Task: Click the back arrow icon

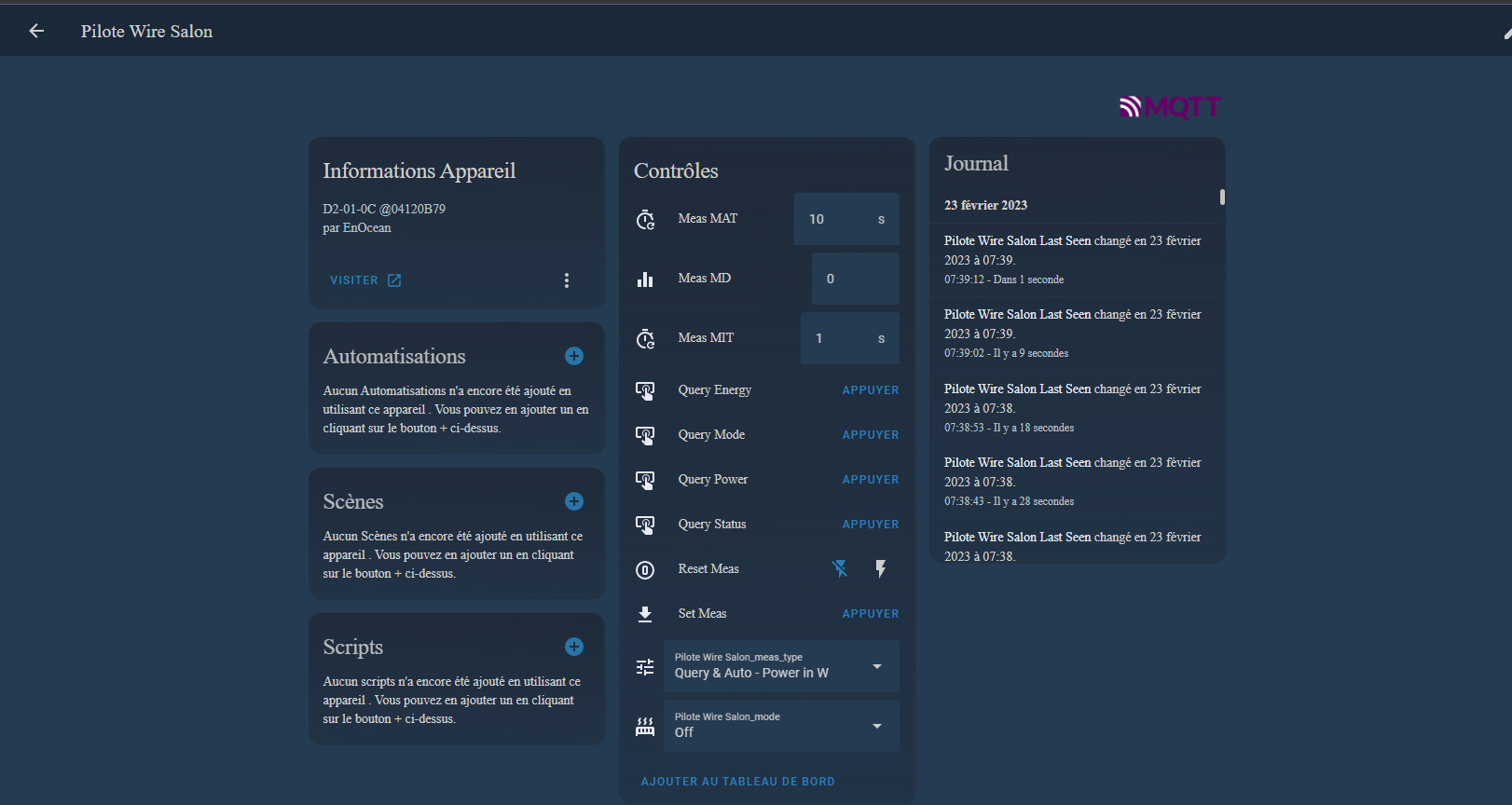Action: (x=36, y=31)
